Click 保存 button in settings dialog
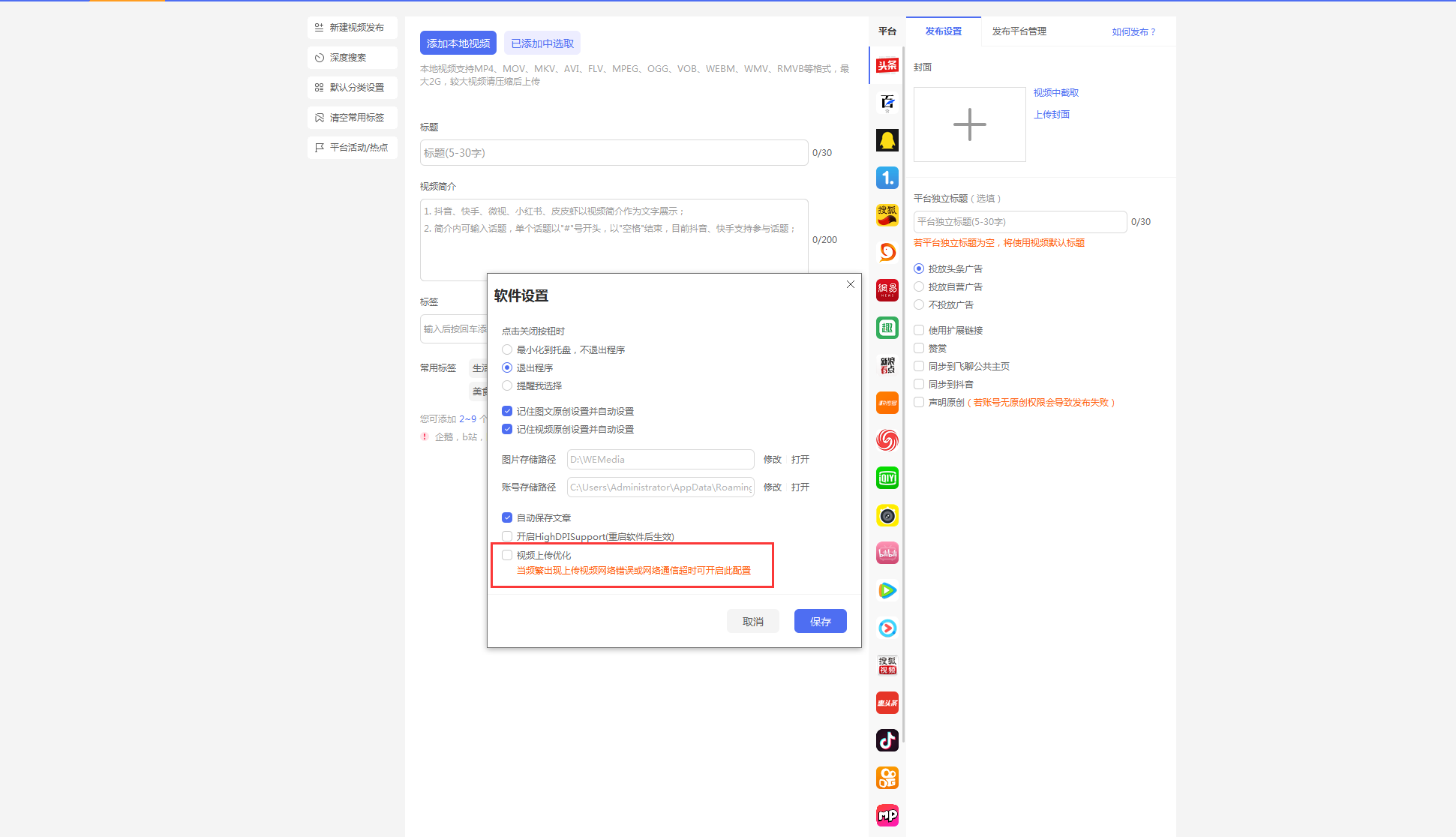 pos(820,621)
